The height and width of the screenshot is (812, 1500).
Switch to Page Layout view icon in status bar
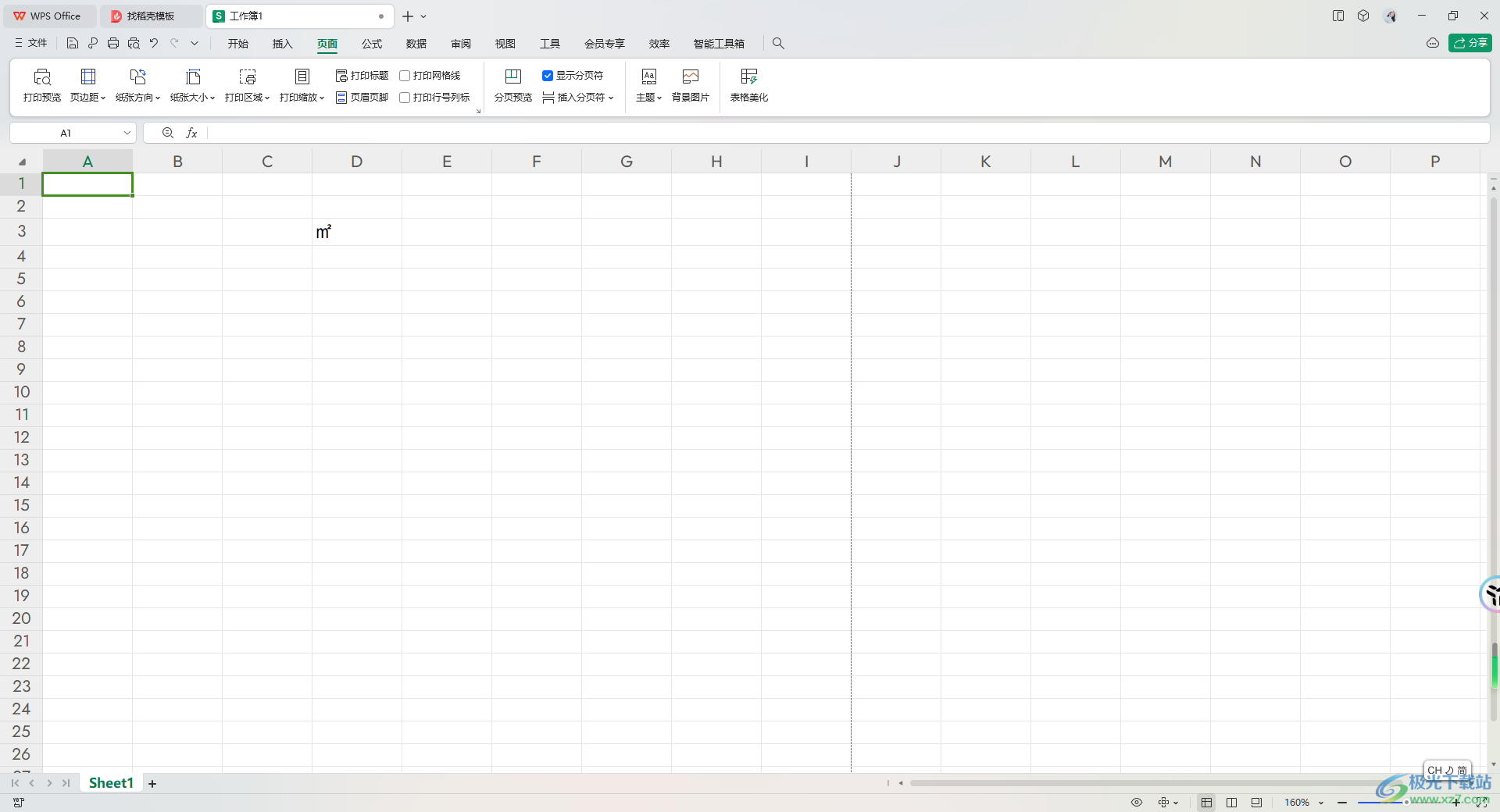pyautogui.click(x=1232, y=803)
